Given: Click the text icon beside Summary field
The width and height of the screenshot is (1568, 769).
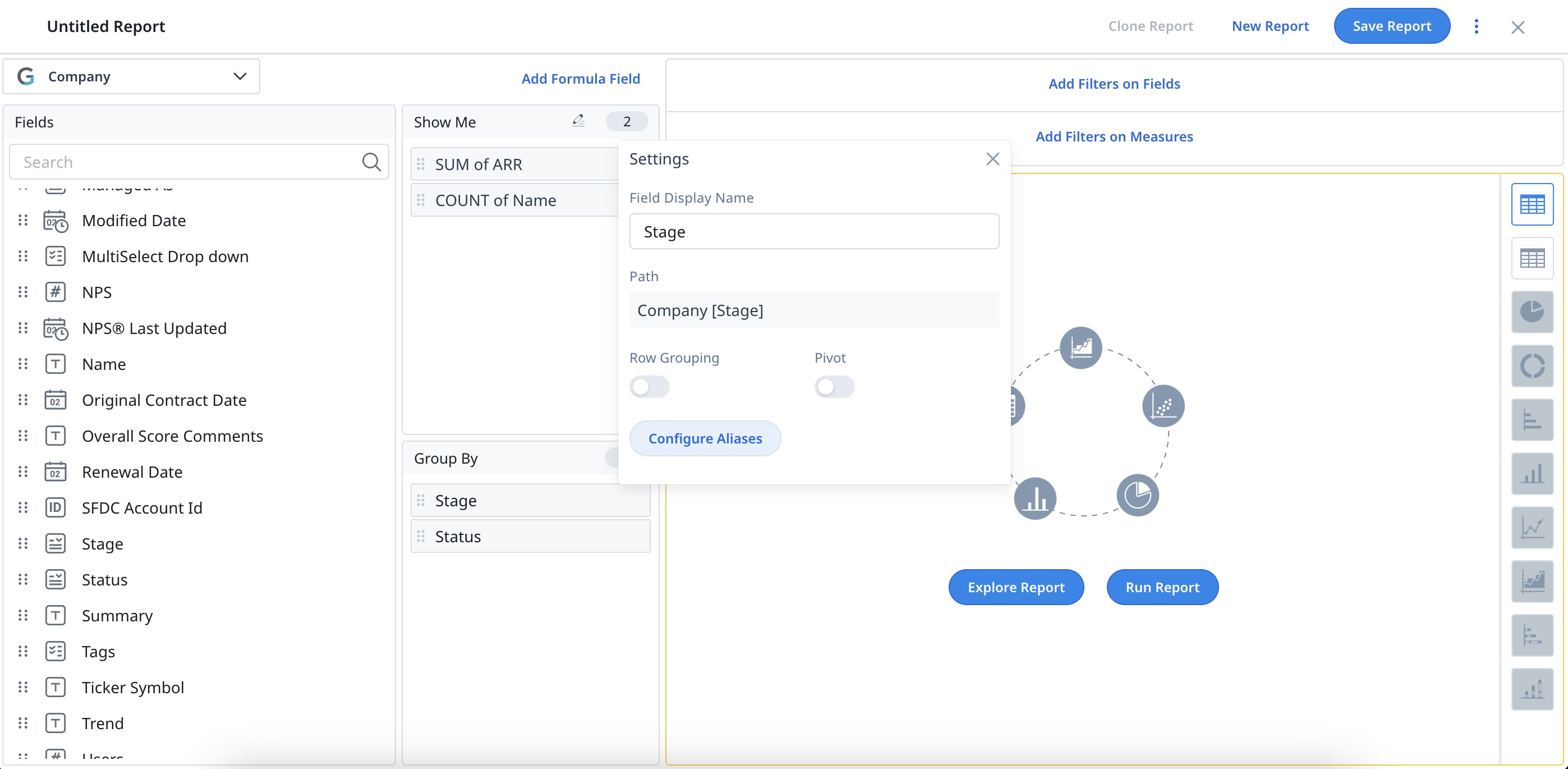Looking at the screenshot, I should pyautogui.click(x=56, y=616).
